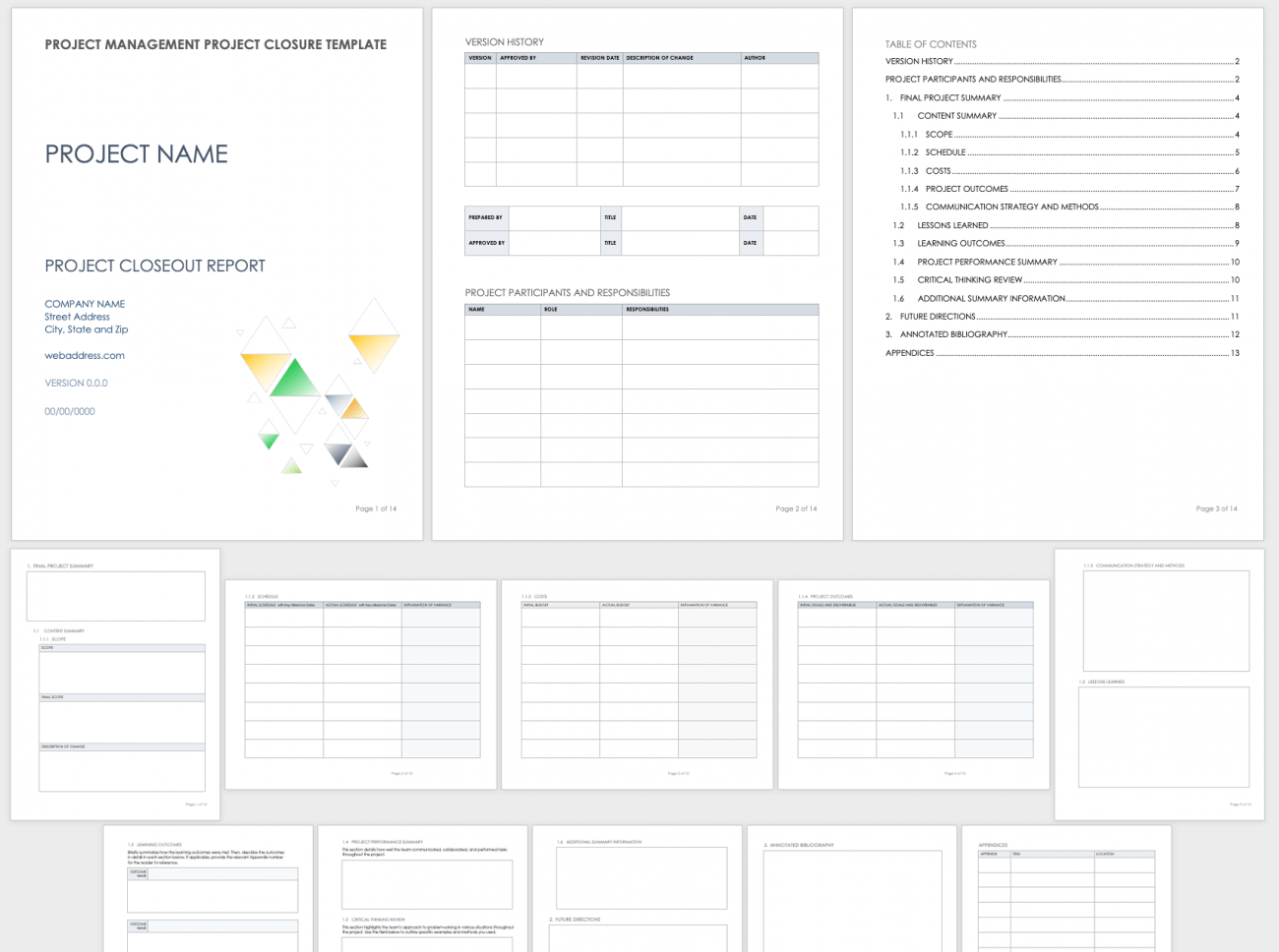Open the 1.1.1 SCOPE contents entry
The height and width of the screenshot is (952, 1279).
point(1070,134)
